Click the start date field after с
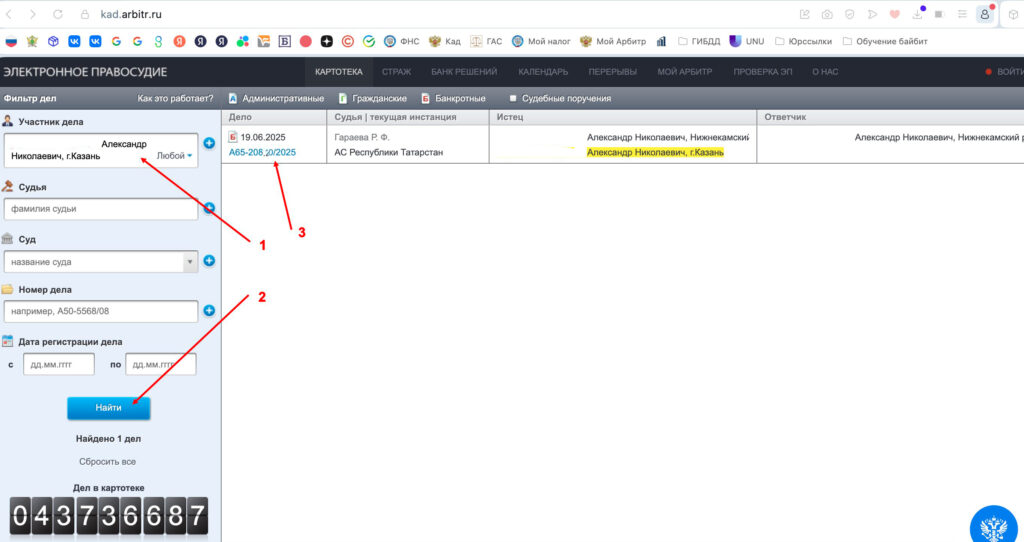The image size is (1024, 542). [59, 364]
